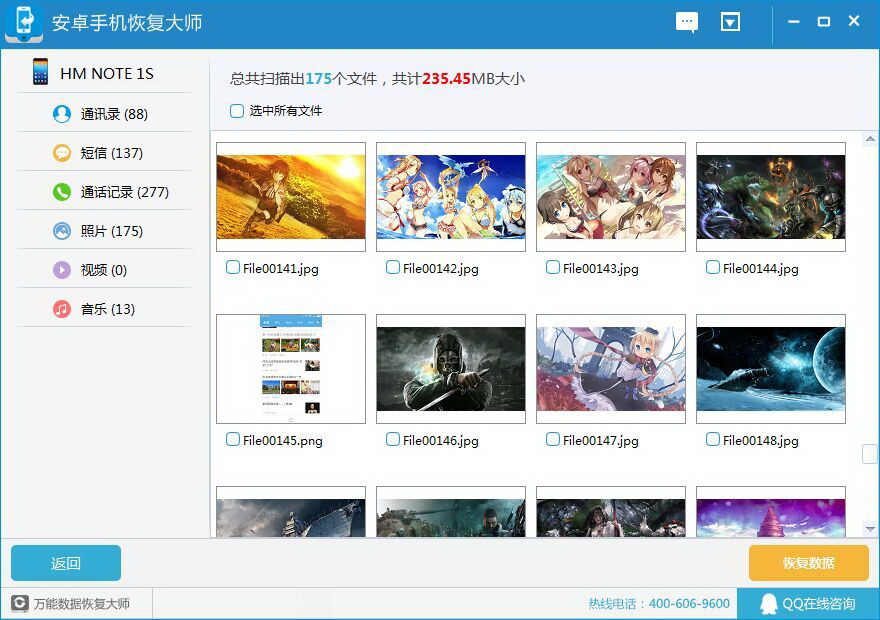This screenshot has height=620, width=880.
Task: Click the green call log phone icon
Action: point(62,192)
